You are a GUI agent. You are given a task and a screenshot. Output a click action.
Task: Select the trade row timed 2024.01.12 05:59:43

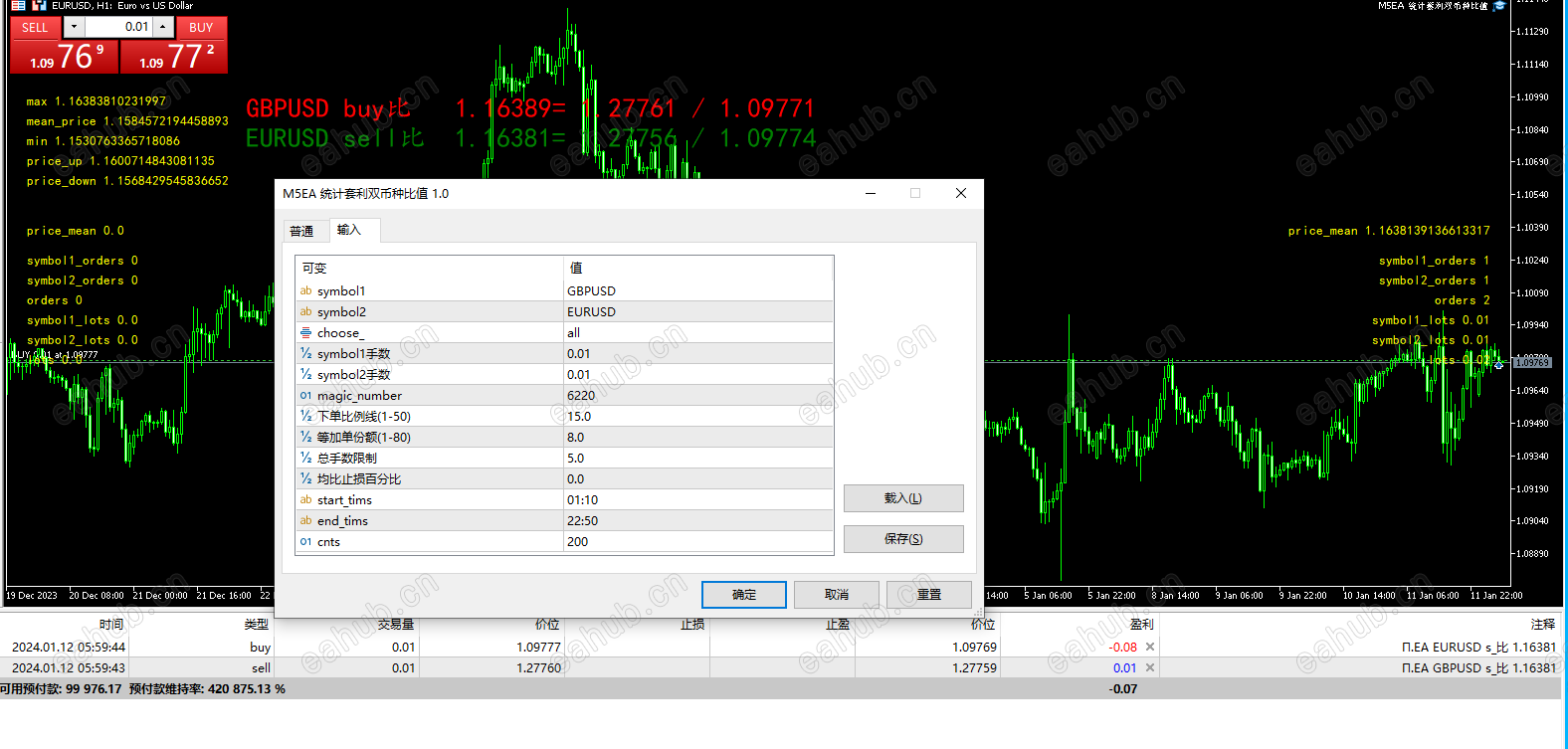click(x=780, y=667)
